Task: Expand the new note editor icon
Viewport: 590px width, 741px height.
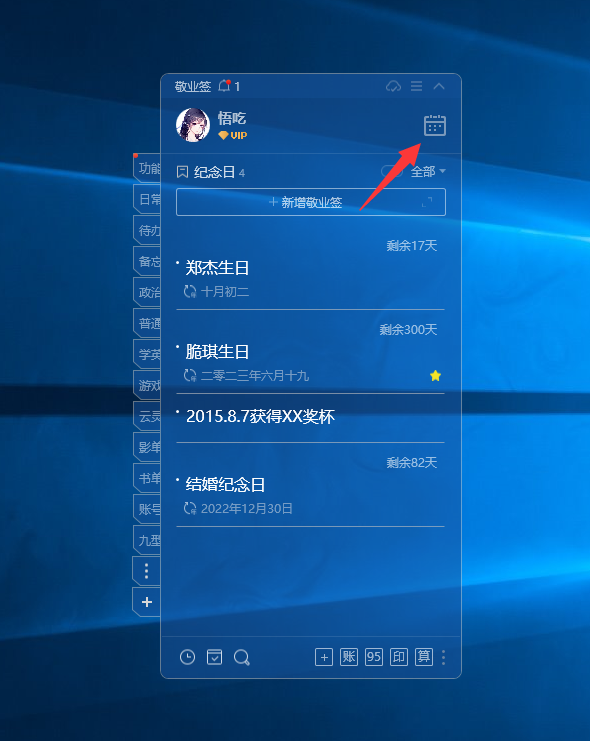Action: coord(427,202)
